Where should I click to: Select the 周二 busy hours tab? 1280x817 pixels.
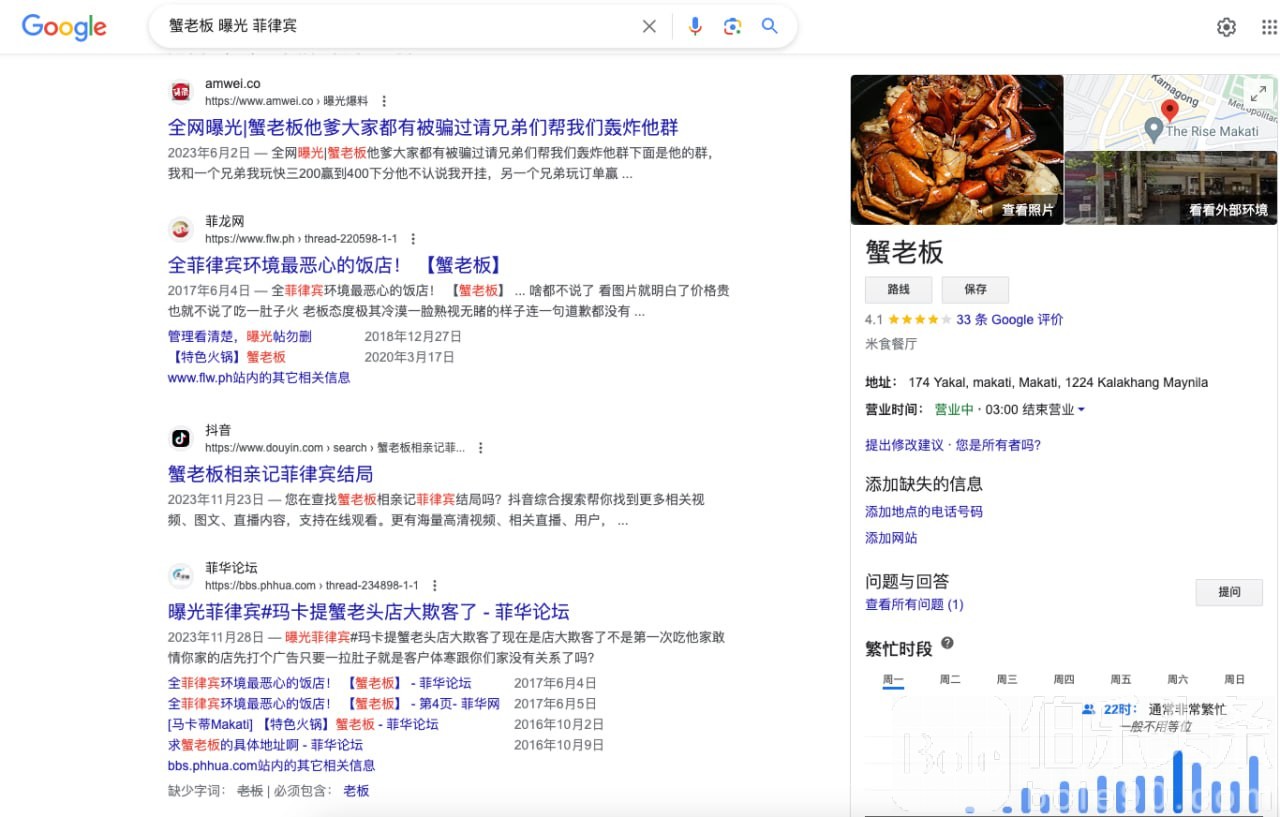pyautogui.click(x=950, y=680)
